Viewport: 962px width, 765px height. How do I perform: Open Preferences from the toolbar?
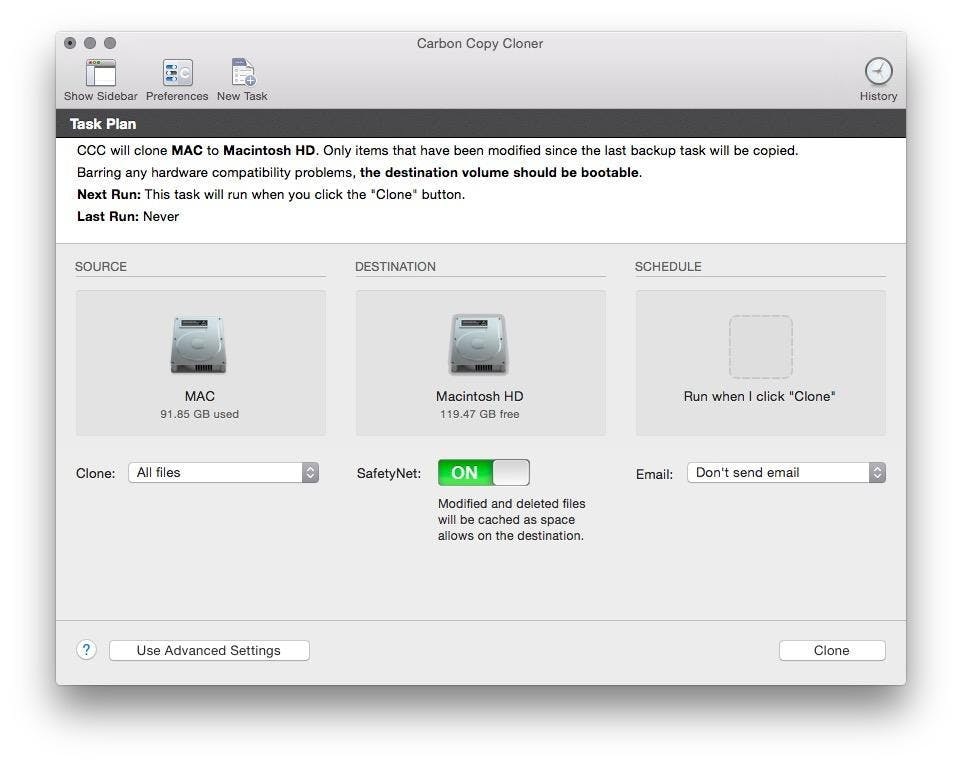click(177, 73)
